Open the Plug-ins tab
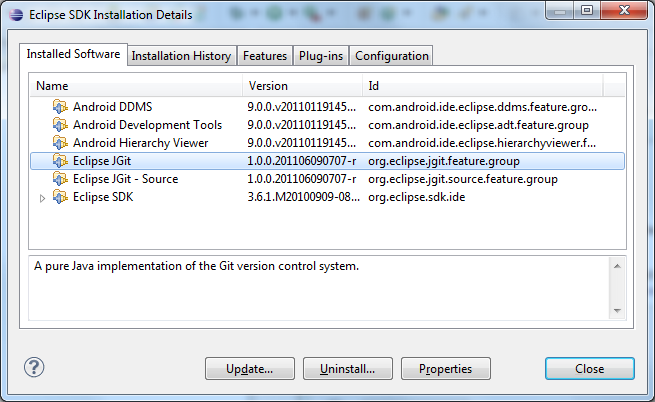Screen dimensions: 655x402 click(x=321, y=56)
